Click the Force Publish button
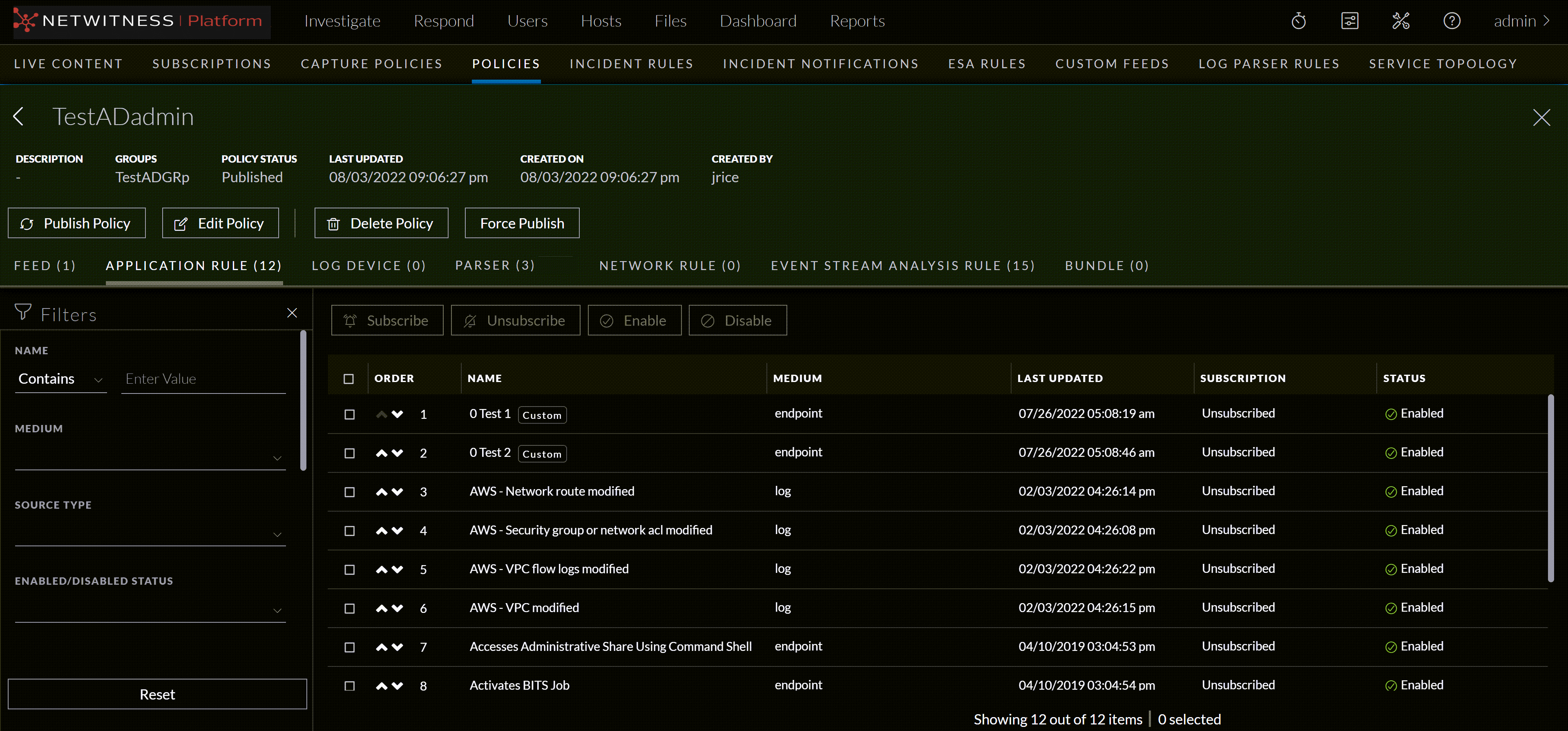This screenshot has height=731, width=1568. pyautogui.click(x=522, y=224)
